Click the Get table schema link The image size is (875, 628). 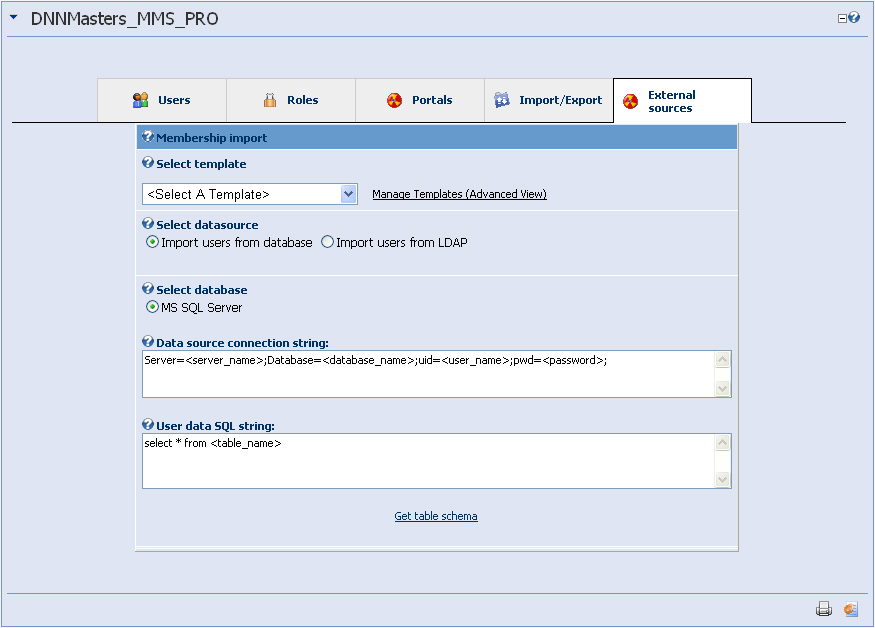(436, 516)
